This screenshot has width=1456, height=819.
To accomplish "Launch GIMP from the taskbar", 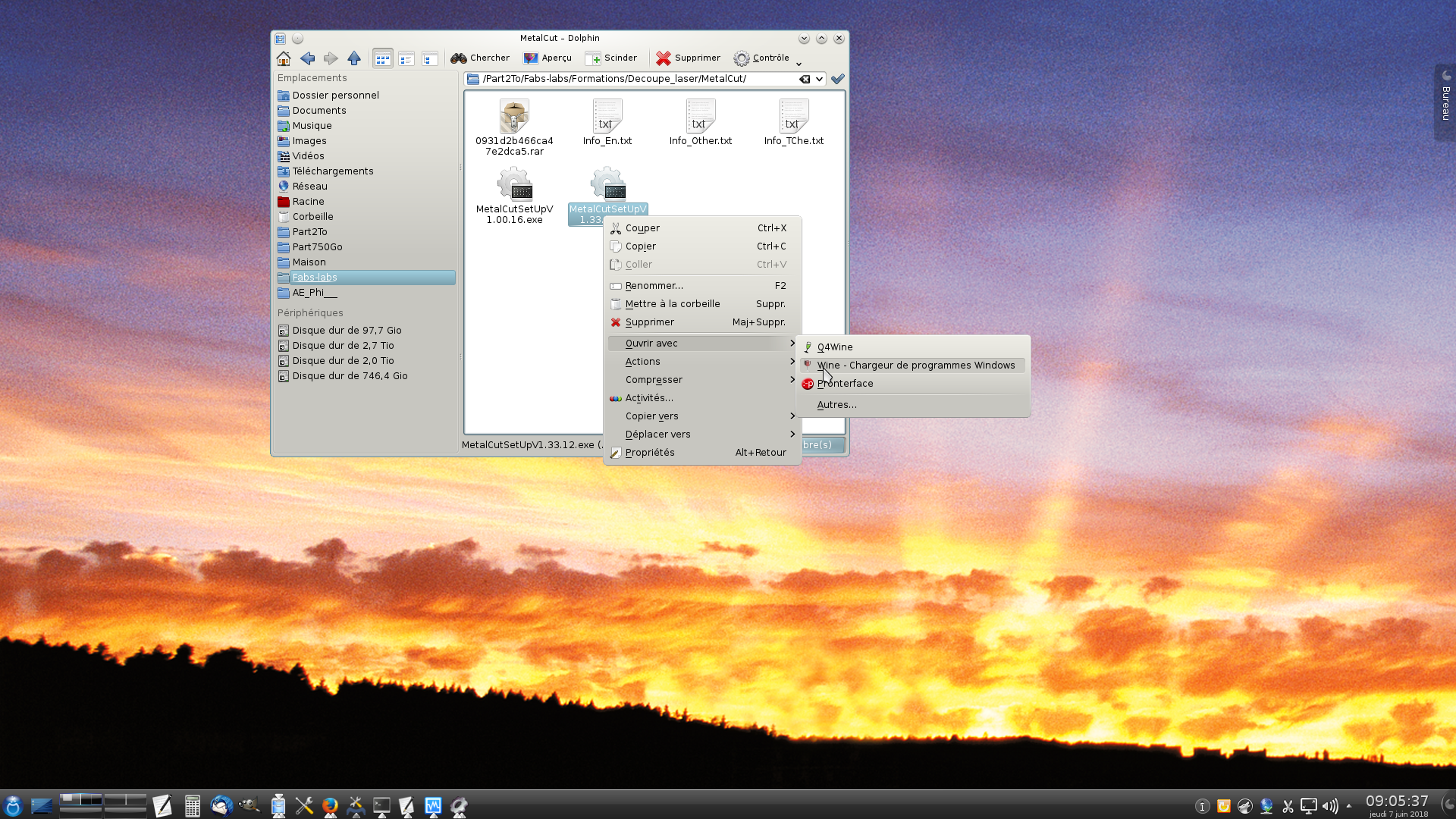I will point(249,806).
